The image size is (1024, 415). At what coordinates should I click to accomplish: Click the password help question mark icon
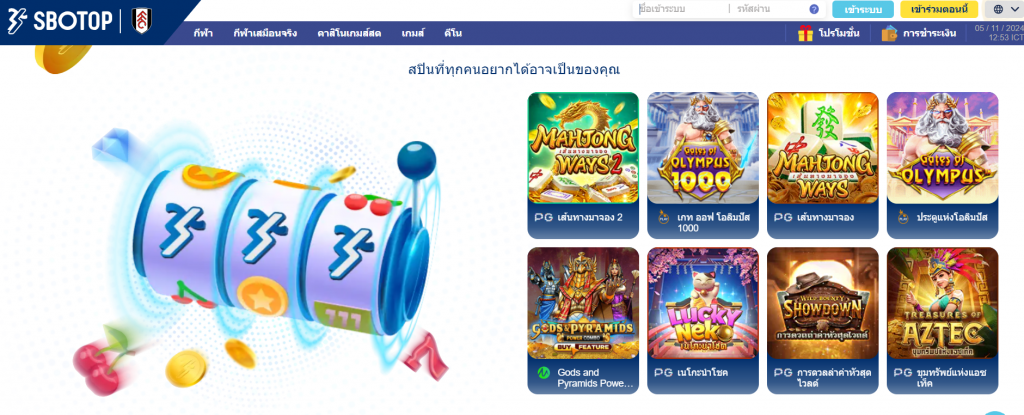[814, 9]
